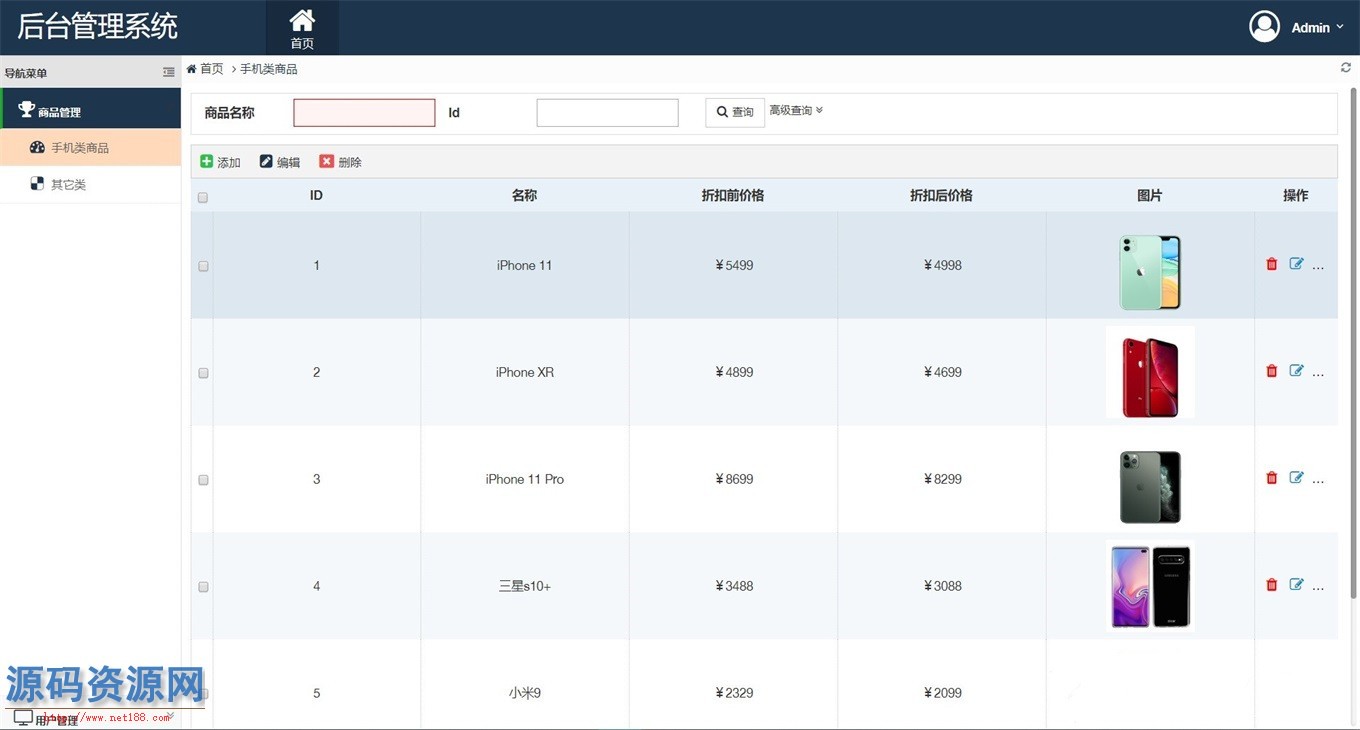This screenshot has width=1360, height=730.
Task: Check the iPhone 11 row checkbox
Action: (203, 266)
